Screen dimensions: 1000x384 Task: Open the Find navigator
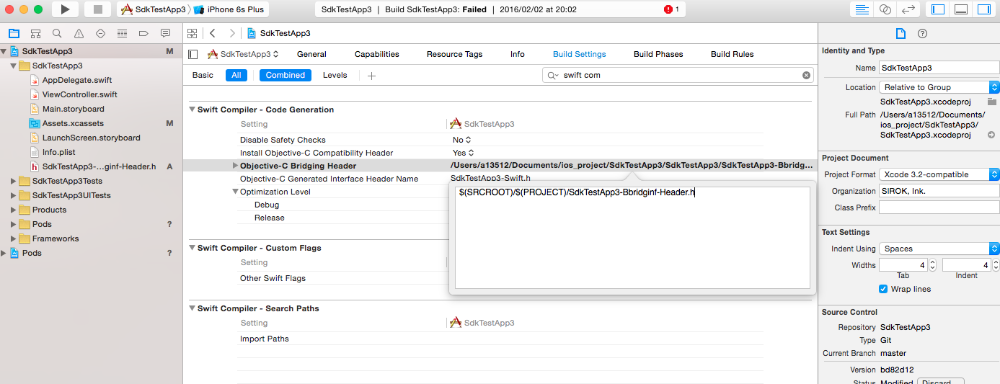57,33
